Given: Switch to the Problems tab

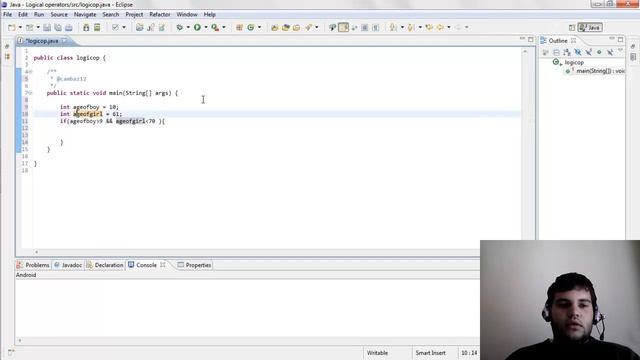Looking at the screenshot, I should [x=33, y=265].
